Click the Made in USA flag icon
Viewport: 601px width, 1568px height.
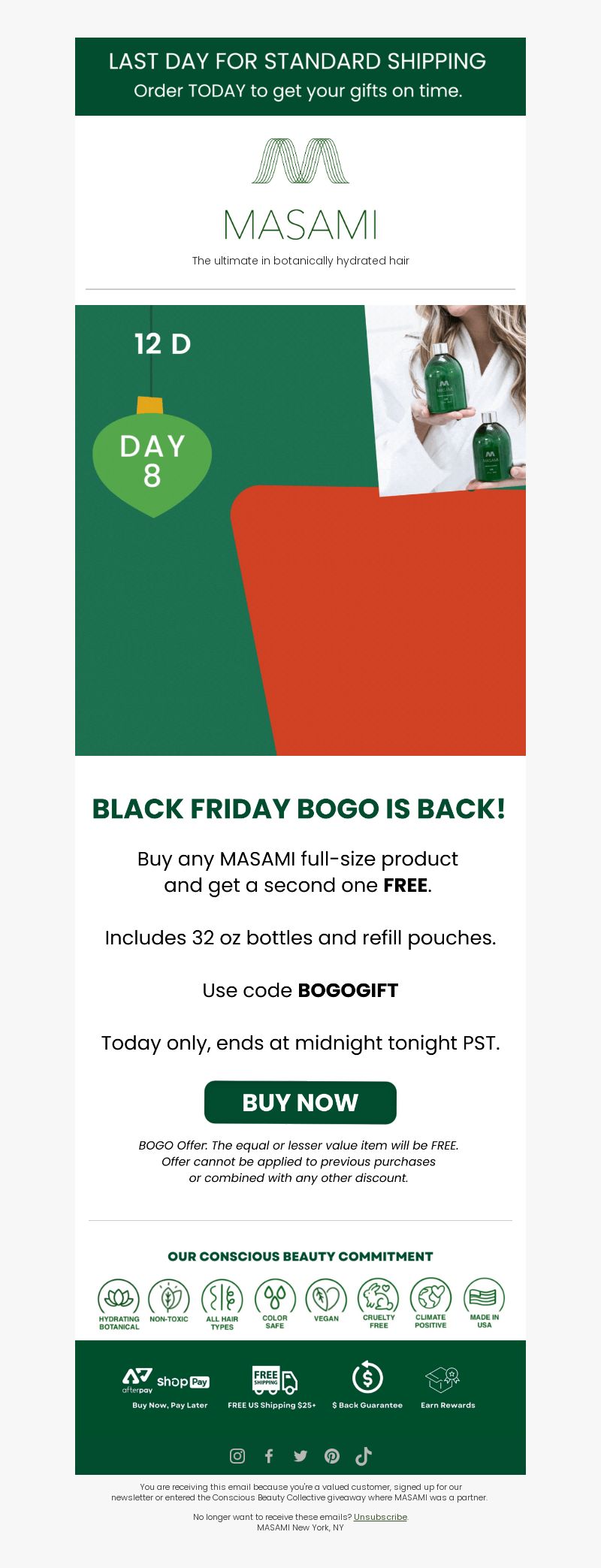(485, 1297)
